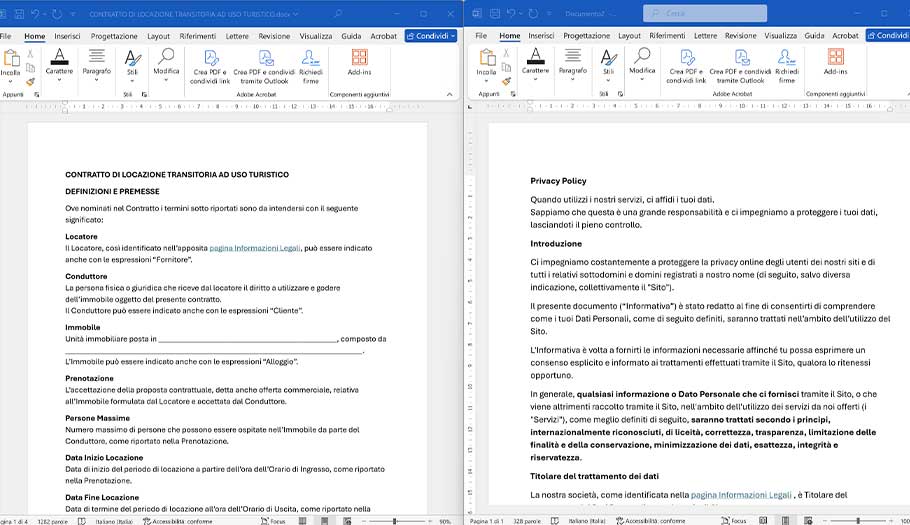This screenshot has width=910, height=525.
Task: Expand undo history arrow in left title bar
Action: [x=44, y=13]
